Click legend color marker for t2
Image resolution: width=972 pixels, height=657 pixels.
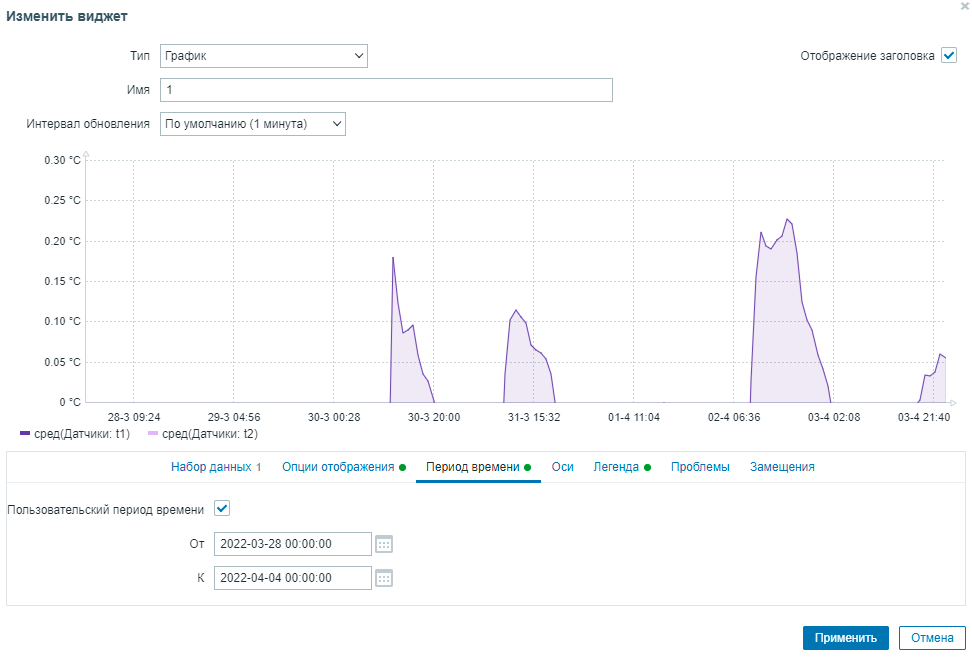[153, 433]
